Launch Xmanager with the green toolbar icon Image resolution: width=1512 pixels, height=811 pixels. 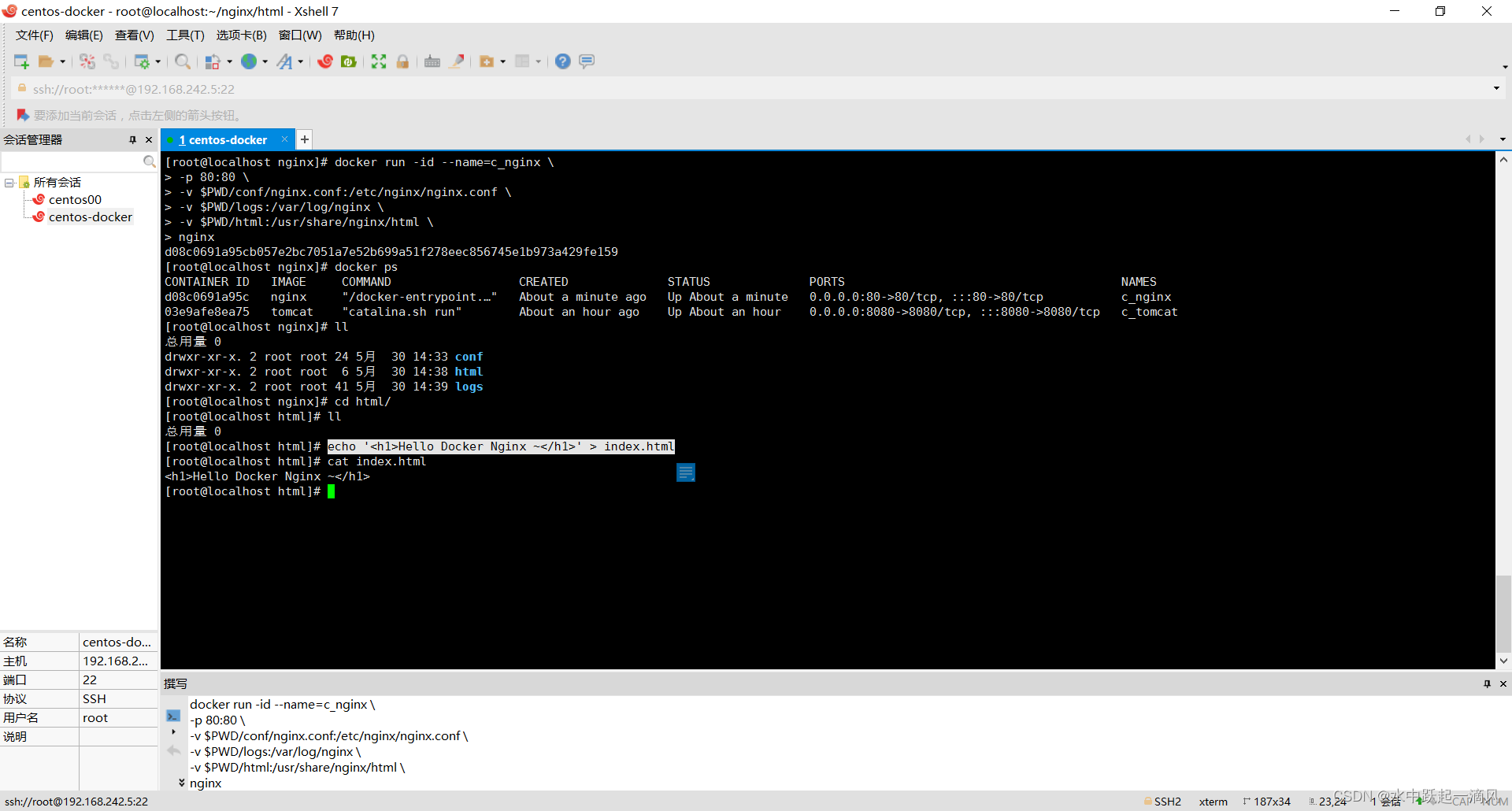click(x=349, y=61)
